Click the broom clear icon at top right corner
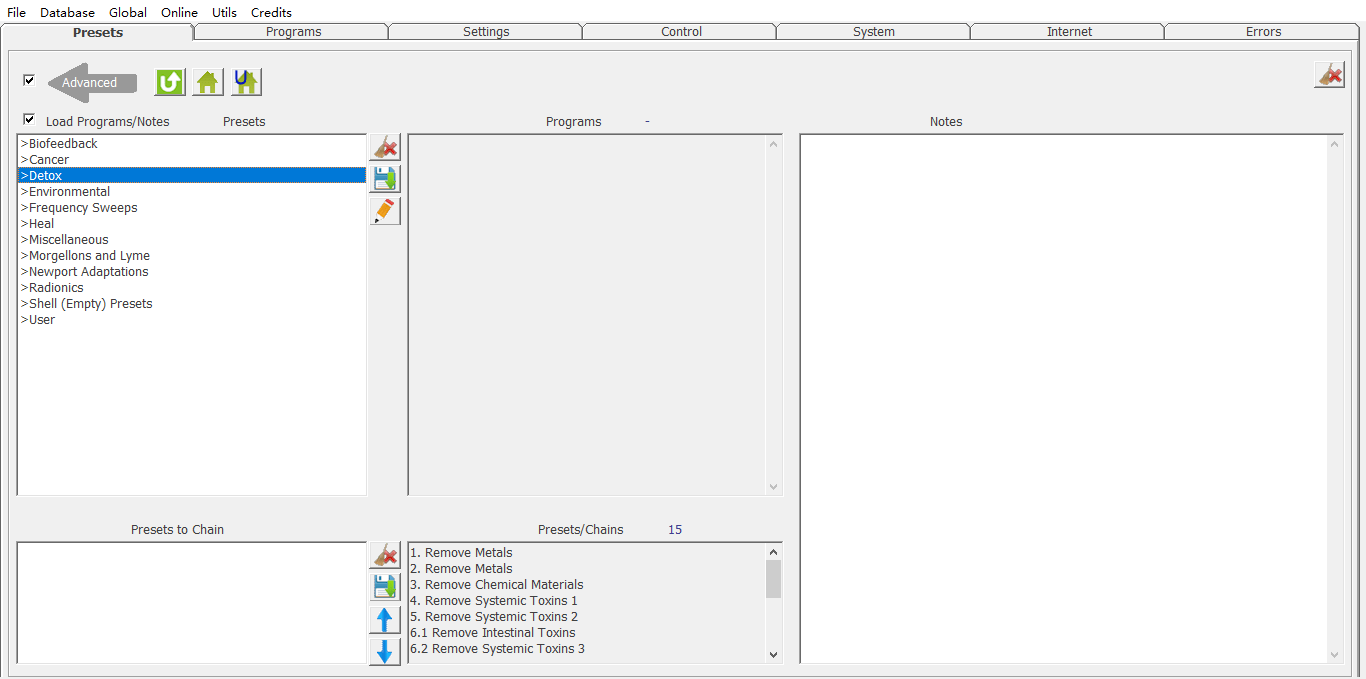Screen dimensions: 1366x679 (1329, 75)
